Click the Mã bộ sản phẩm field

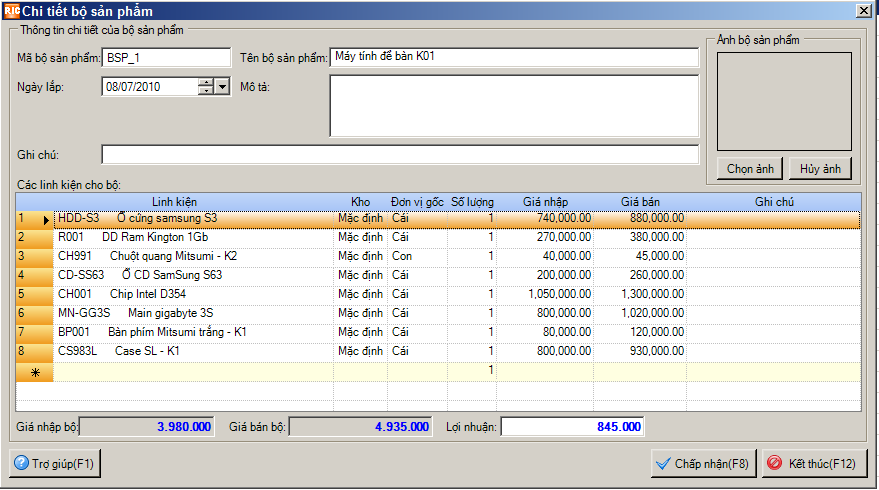coord(166,58)
